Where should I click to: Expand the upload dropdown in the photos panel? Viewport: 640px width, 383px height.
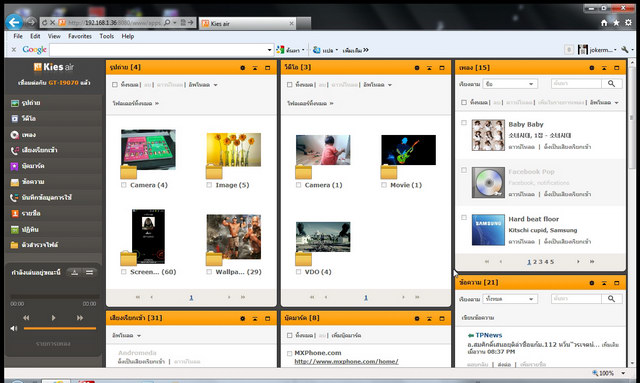coord(203,85)
